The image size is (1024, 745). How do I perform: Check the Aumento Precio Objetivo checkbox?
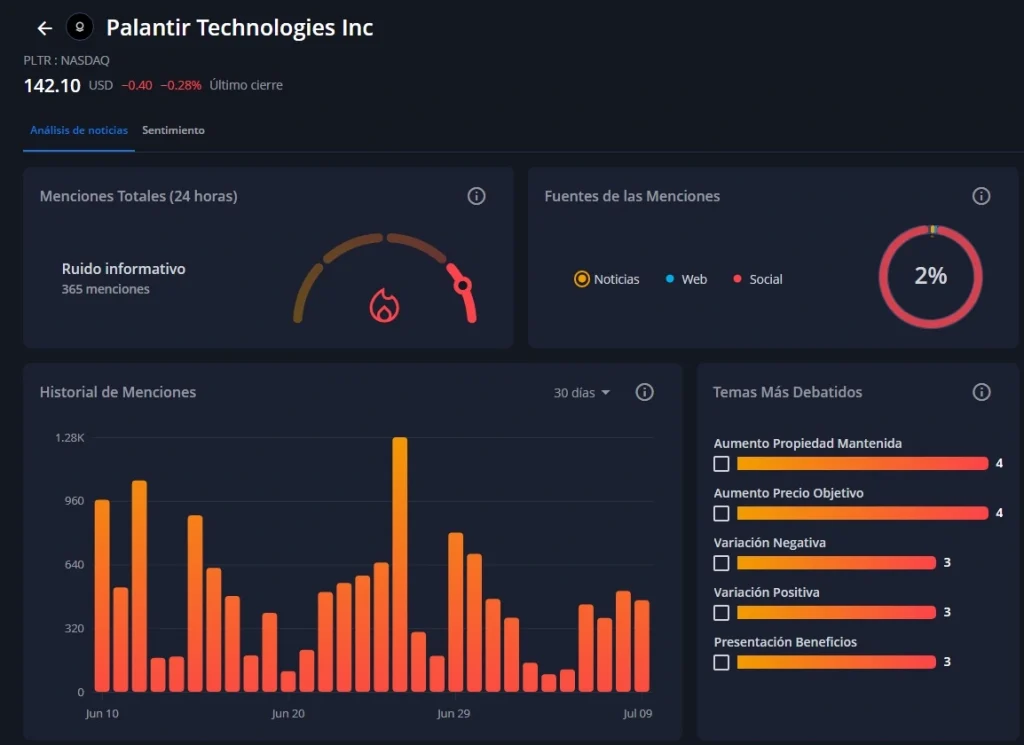pos(721,513)
